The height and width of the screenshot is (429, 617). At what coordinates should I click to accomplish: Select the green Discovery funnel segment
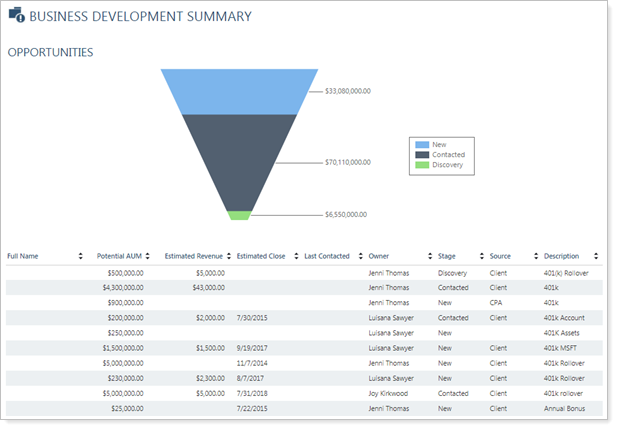click(x=239, y=215)
